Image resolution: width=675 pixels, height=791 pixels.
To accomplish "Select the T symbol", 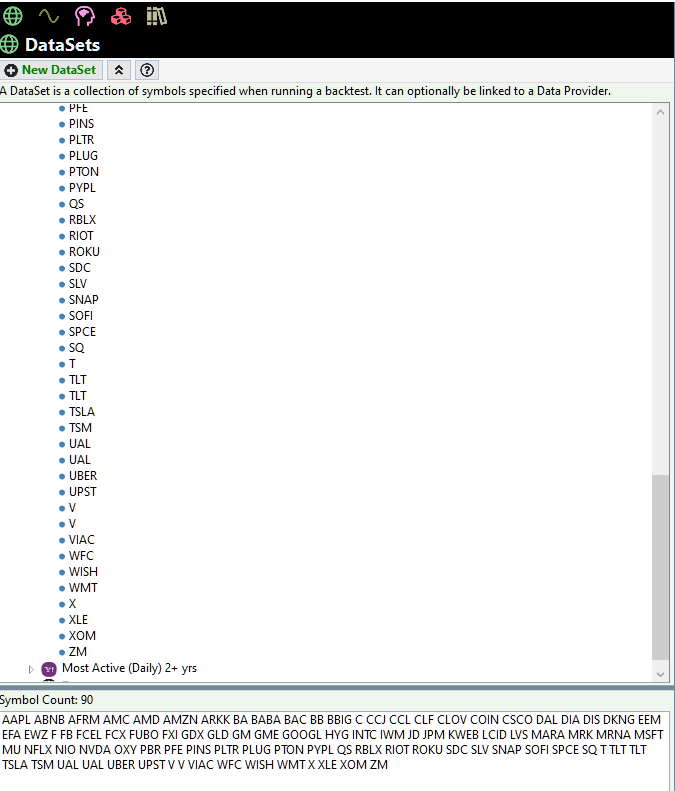I will click(72, 364).
